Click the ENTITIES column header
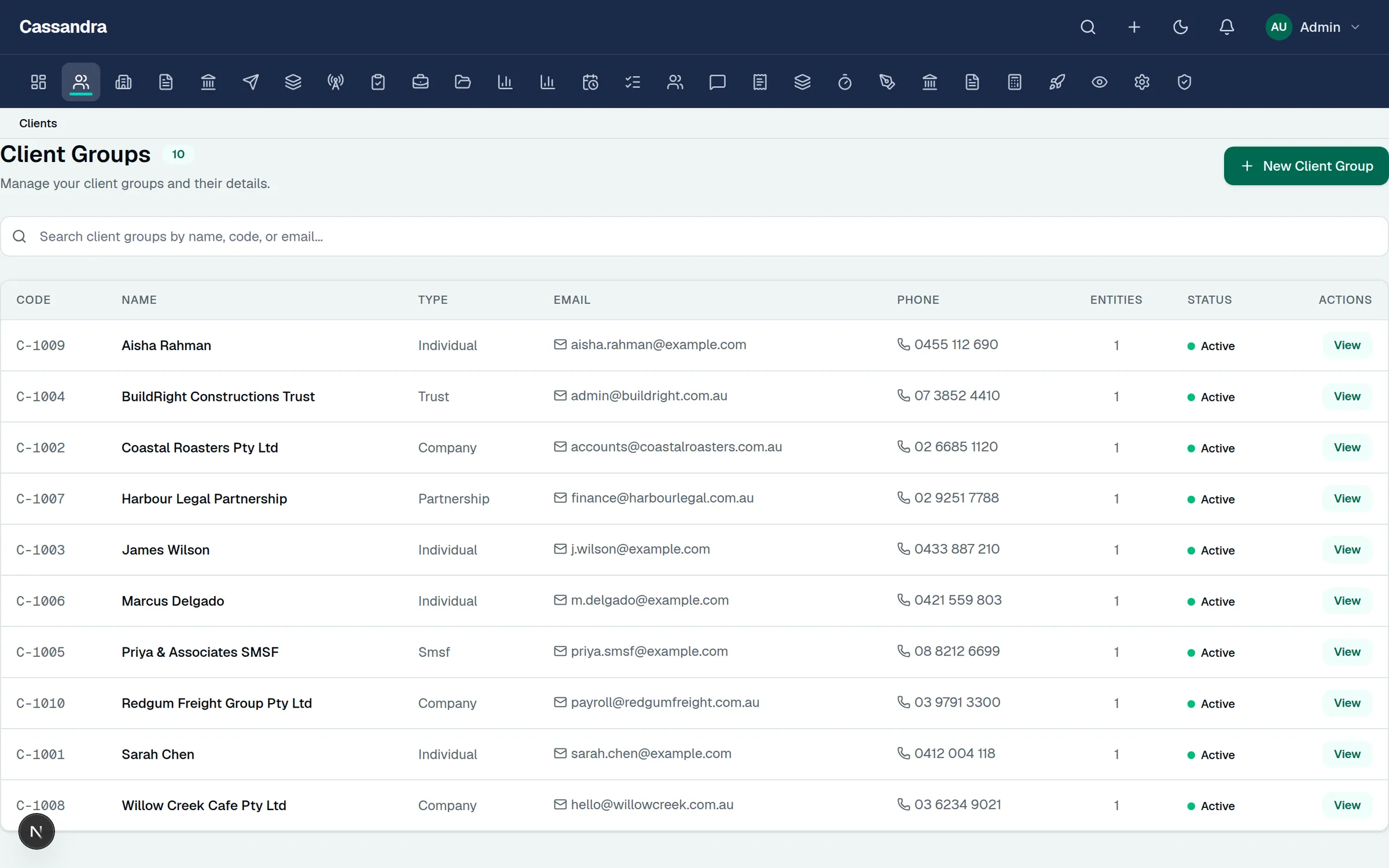This screenshot has width=1389, height=868. [1116, 300]
